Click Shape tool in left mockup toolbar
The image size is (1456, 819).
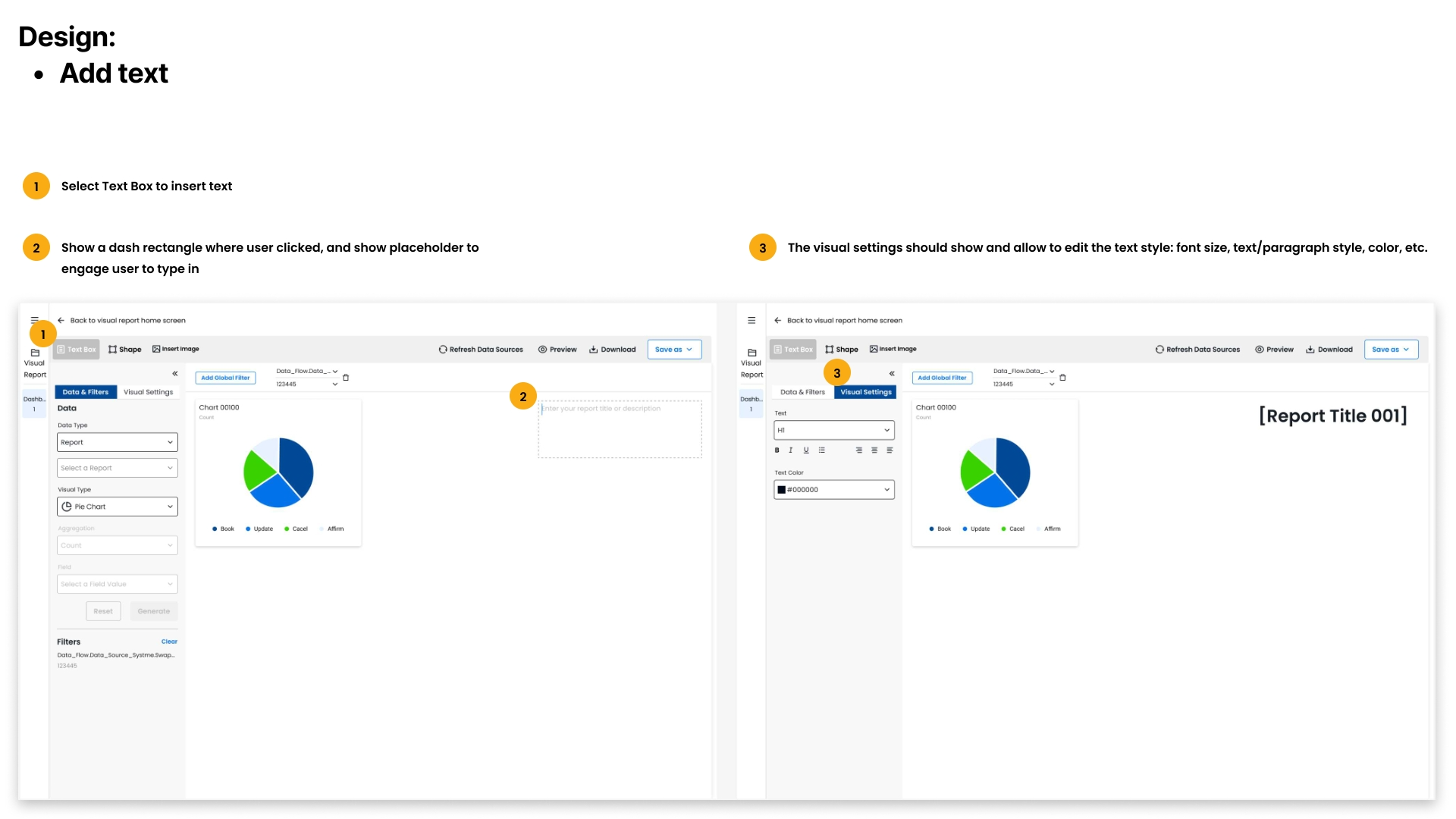125,350
